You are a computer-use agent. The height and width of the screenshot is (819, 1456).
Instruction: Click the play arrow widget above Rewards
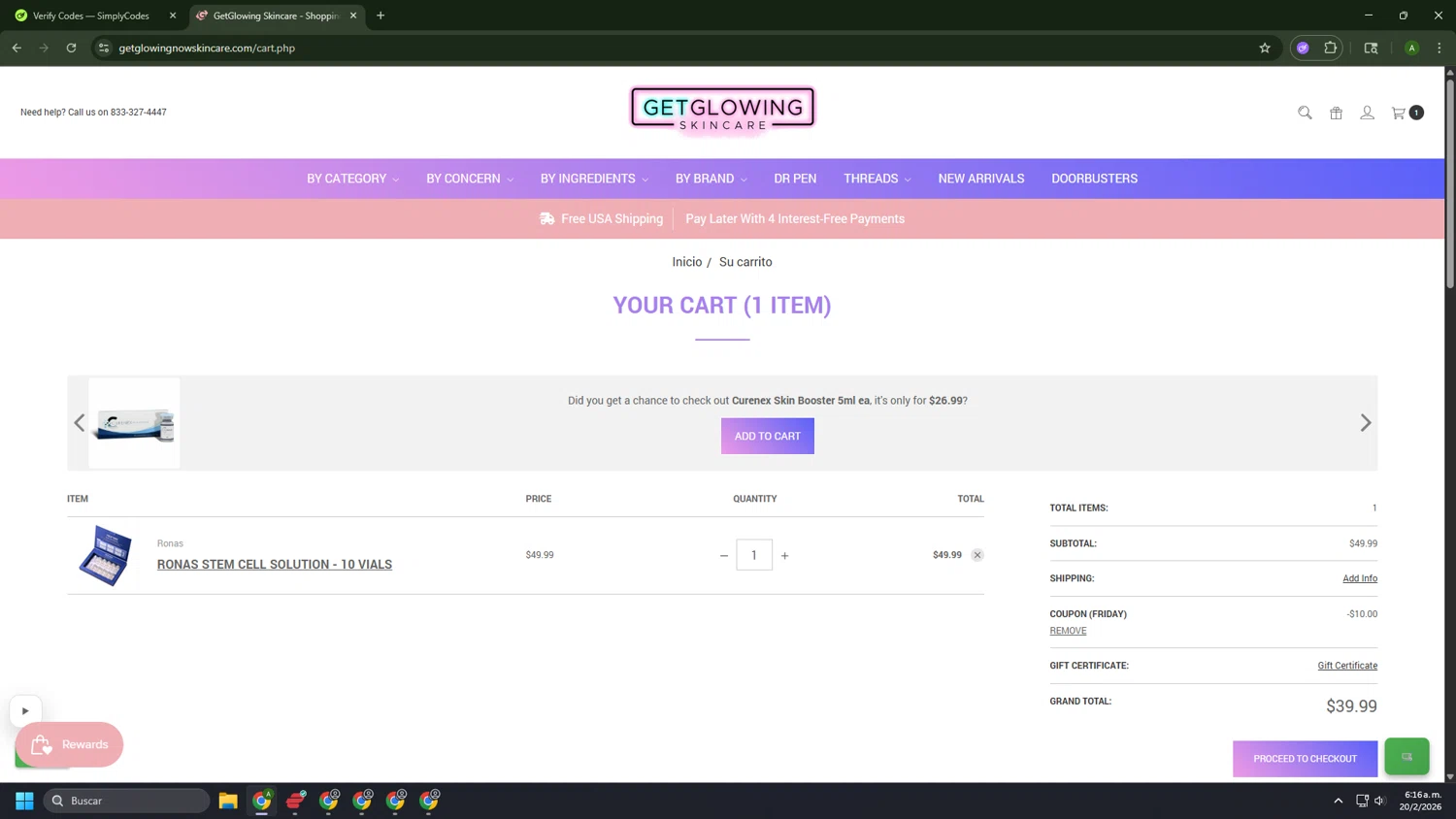click(25, 711)
